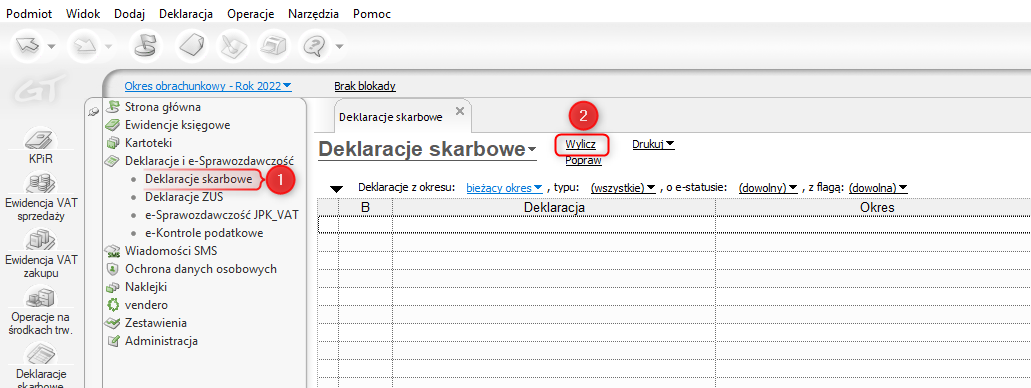Open the (dowolna) flag filter dropdown
The width and height of the screenshot is (1031, 388).
878,188
